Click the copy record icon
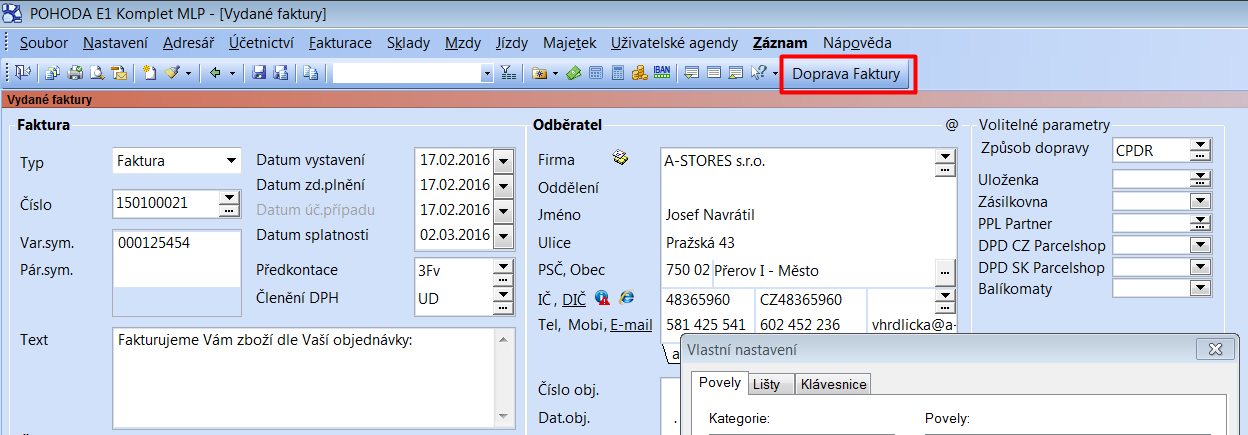The image size is (1248, 435). pos(310,73)
